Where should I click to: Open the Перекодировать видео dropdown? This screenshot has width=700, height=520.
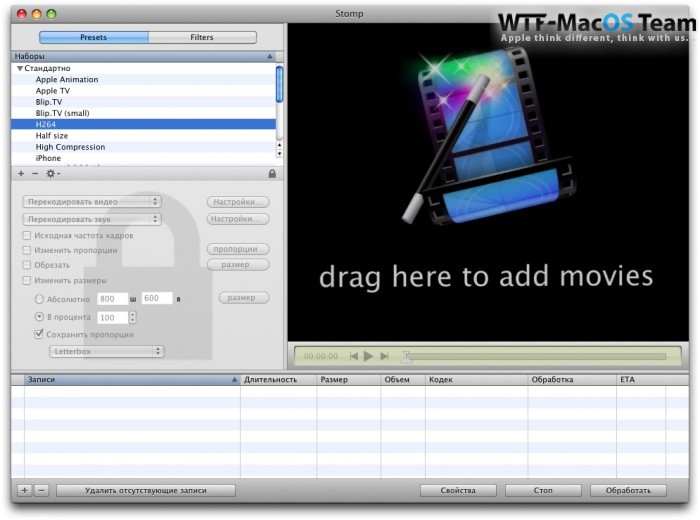(92, 202)
